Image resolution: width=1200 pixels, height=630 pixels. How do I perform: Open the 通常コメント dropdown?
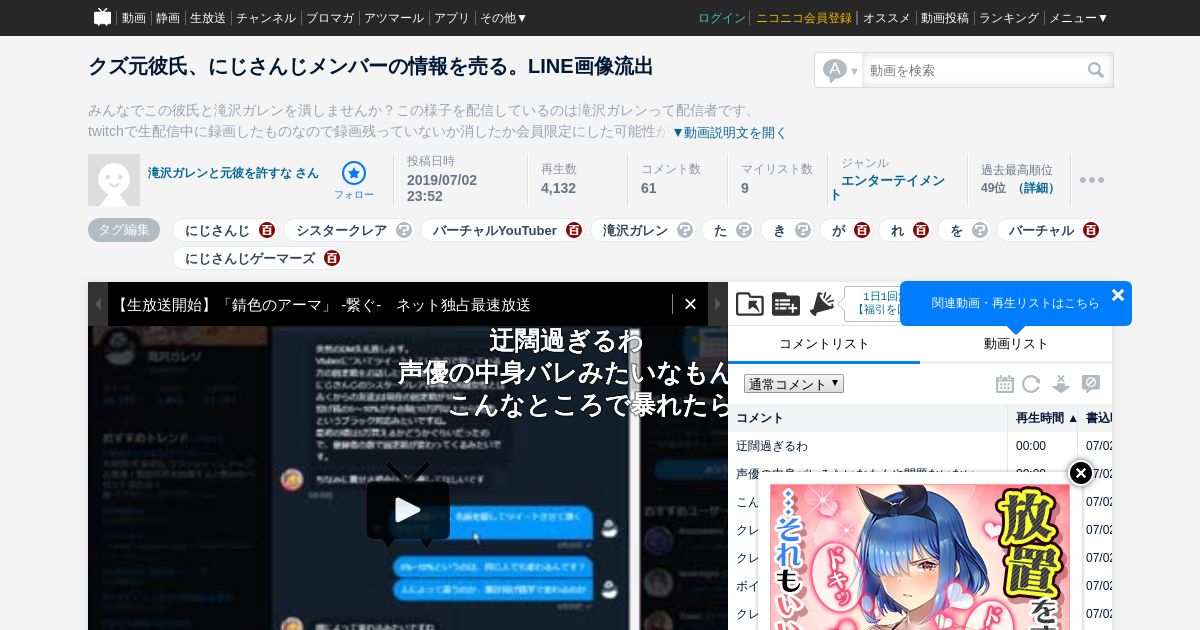[794, 384]
